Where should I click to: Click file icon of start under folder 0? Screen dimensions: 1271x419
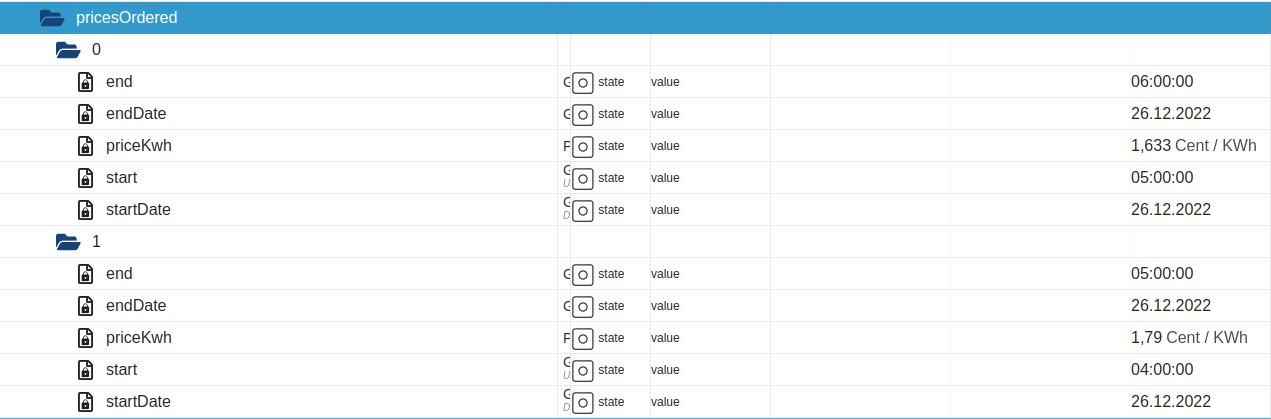point(86,178)
